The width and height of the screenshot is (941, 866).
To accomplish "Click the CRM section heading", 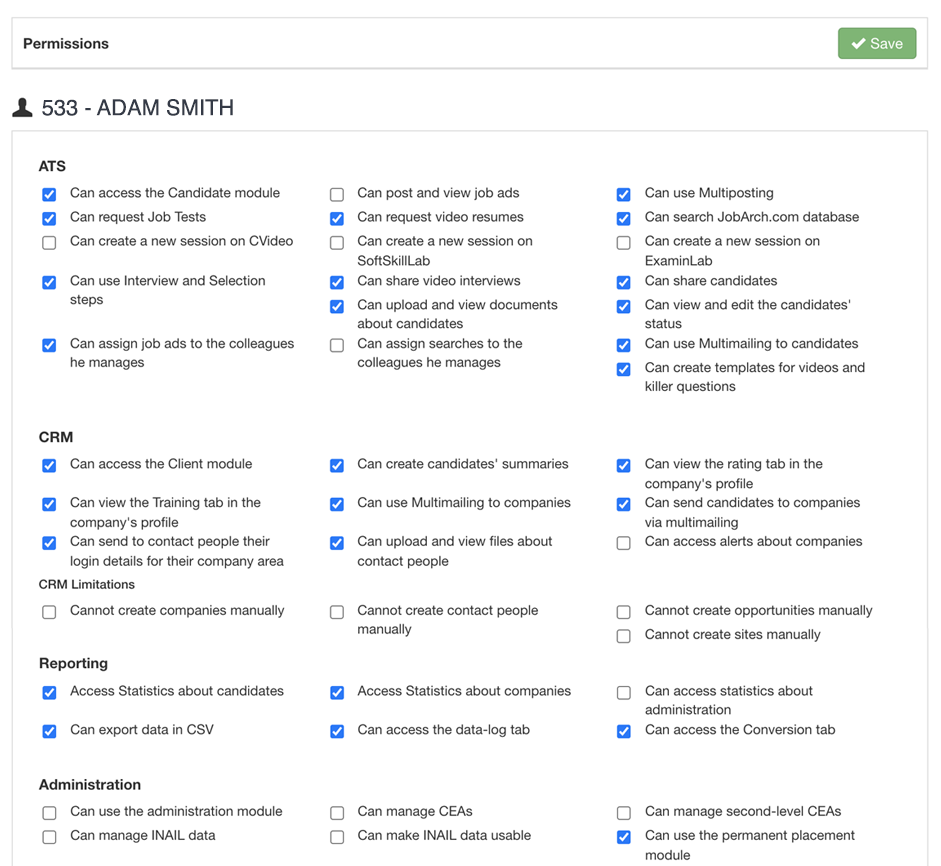I will click(56, 438).
